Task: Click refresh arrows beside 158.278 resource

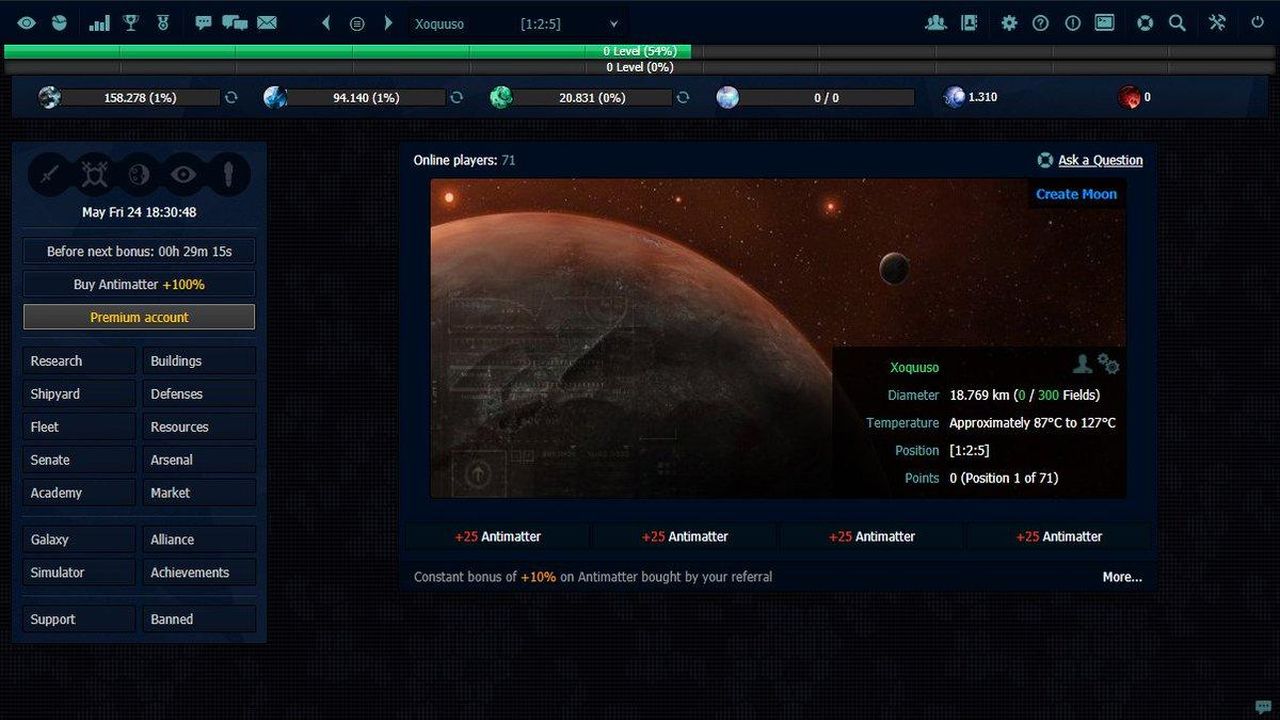Action: [x=231, y=97]
